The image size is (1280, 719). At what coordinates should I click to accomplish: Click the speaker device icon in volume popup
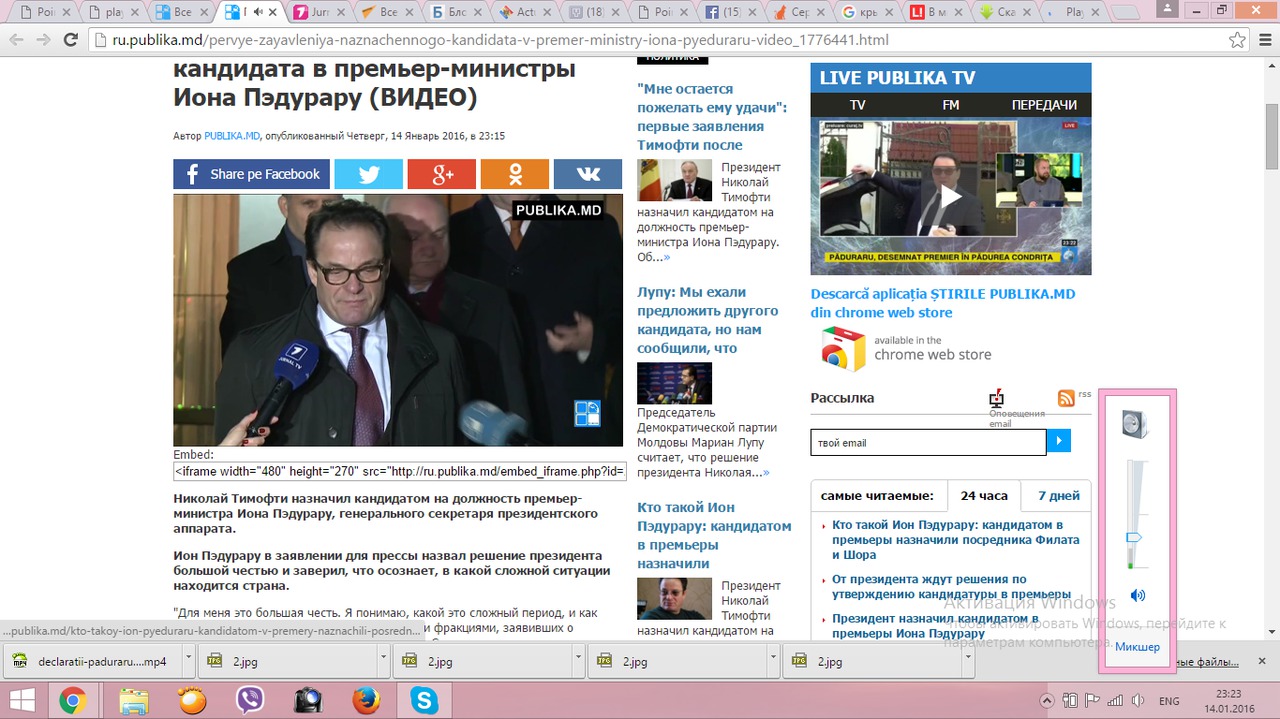(1136, 423)
